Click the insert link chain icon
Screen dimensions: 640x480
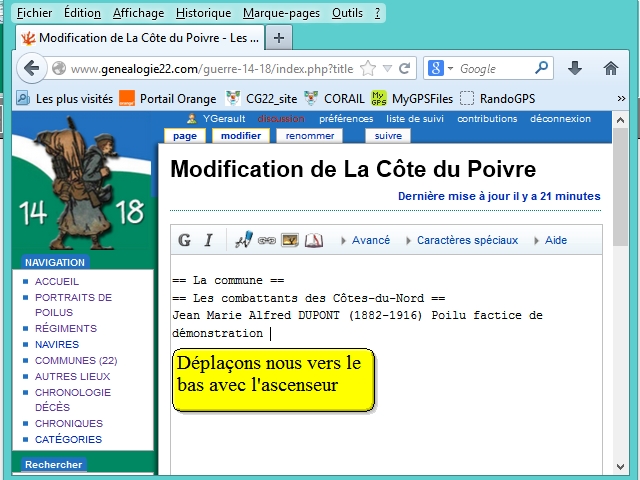267,240
